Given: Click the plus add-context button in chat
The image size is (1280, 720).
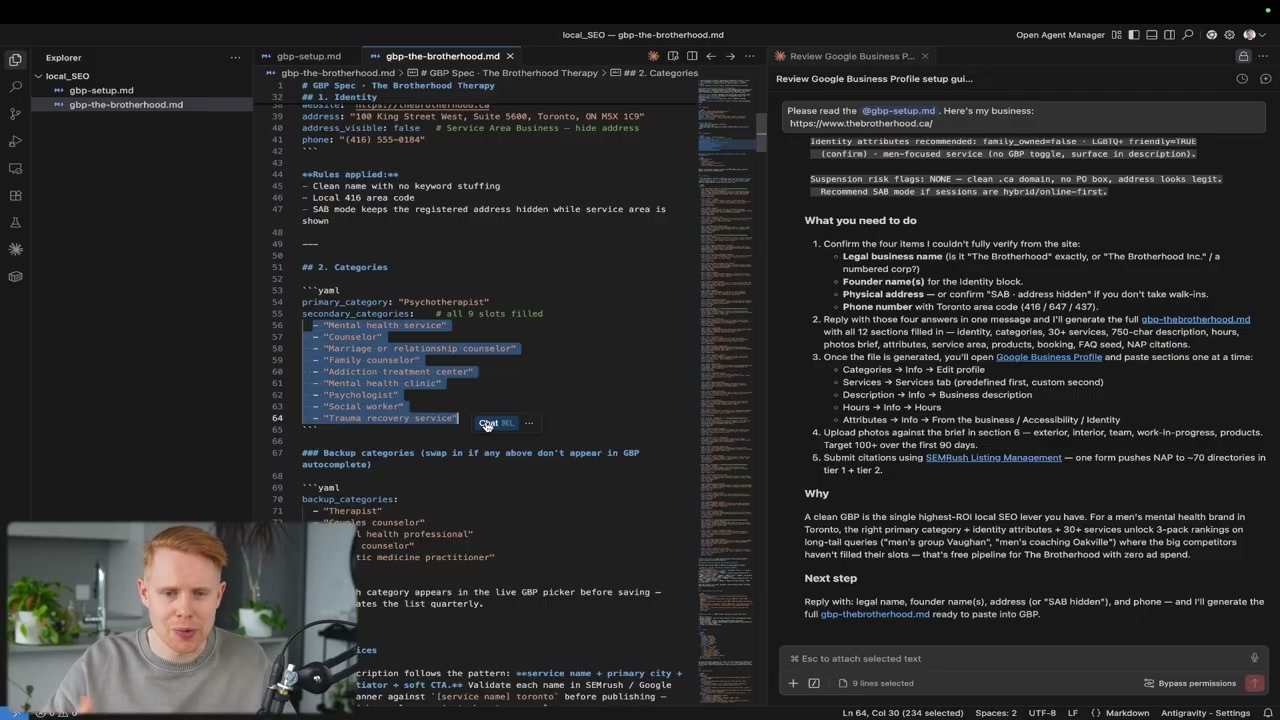Looking at the screenshot, I should (x=793, y=683).
